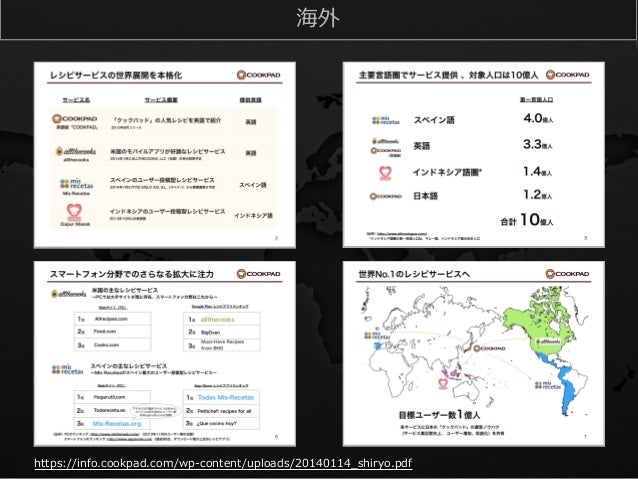Click Petitchef: recipes for all entry
This screenshot has height=479, width=638.
coord(224,411)
